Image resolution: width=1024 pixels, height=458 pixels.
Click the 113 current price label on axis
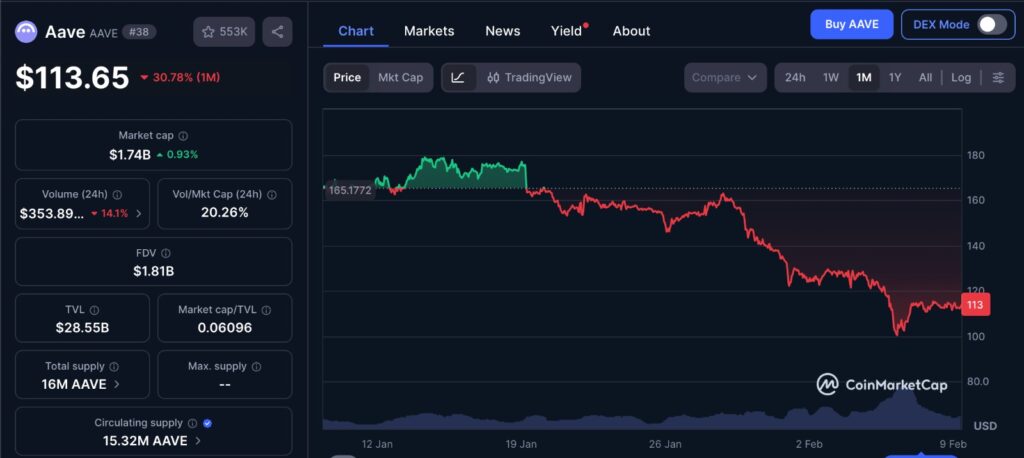tap(976, 304)
